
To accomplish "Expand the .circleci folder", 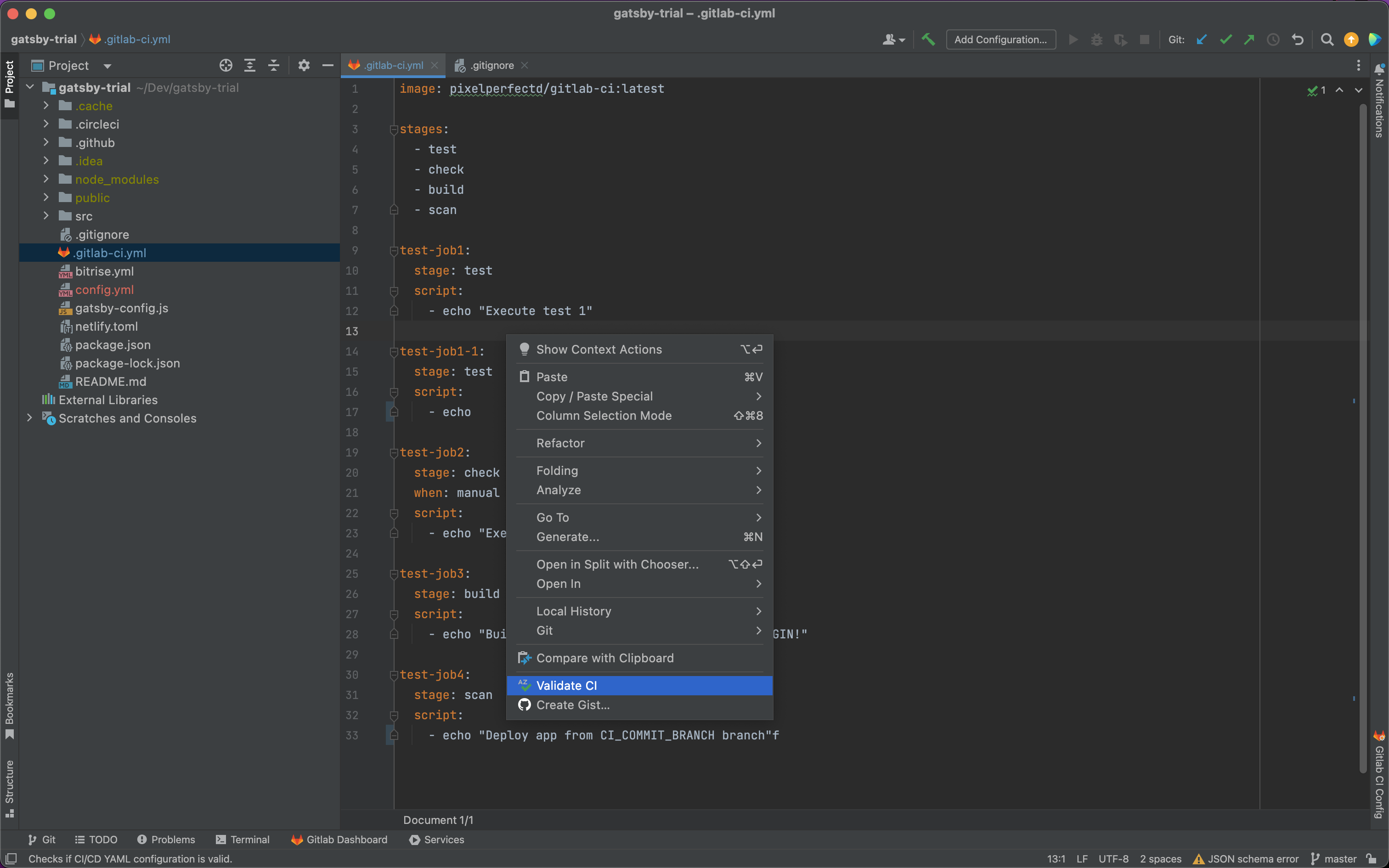I will pos(46,124).
